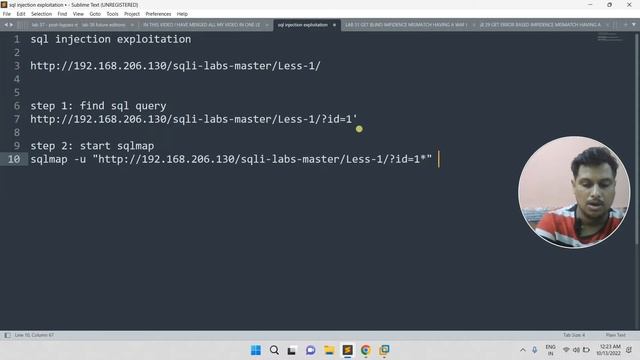Open the Help menu
The height and width of the screenshot is (360, 640).
tap(182, 14)
